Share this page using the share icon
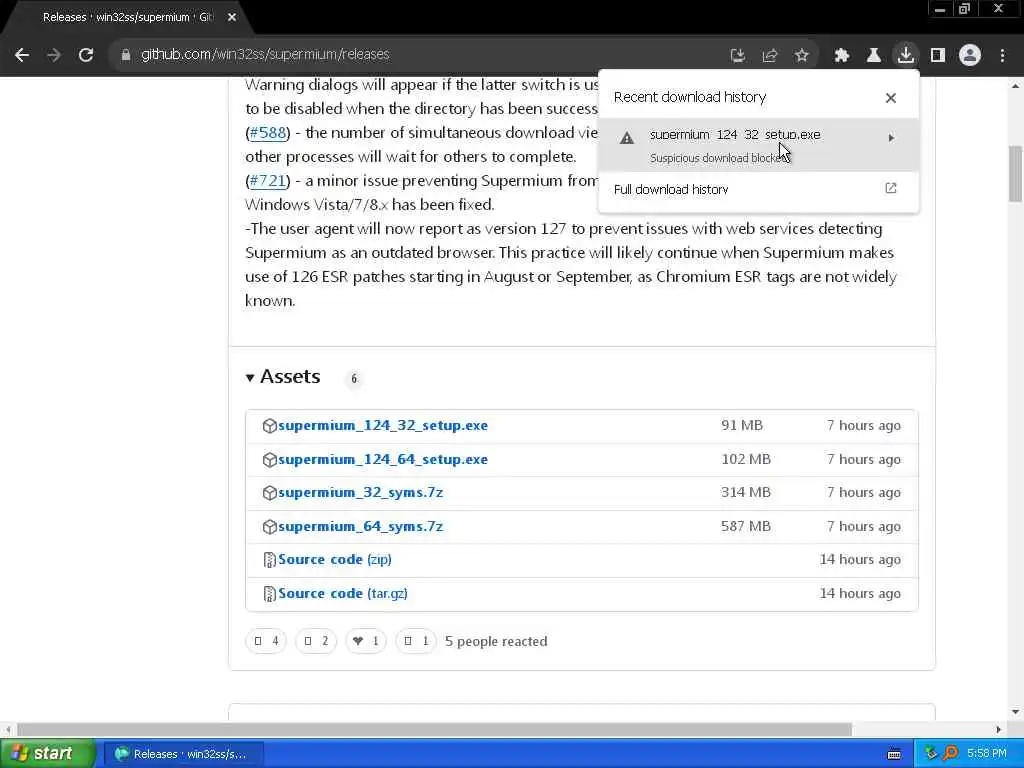Viewport: 1024px width, 768px height. pos(769,56)
